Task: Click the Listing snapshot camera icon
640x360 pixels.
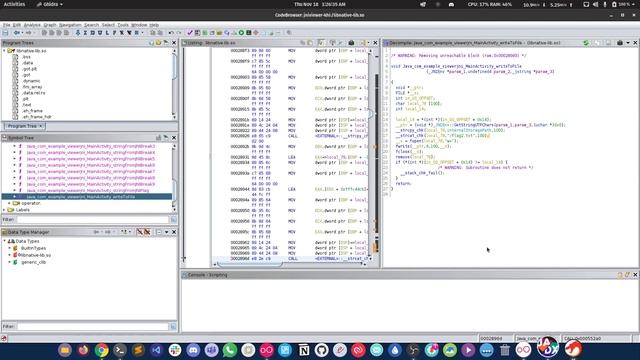Action: click(x=351, y=43)
